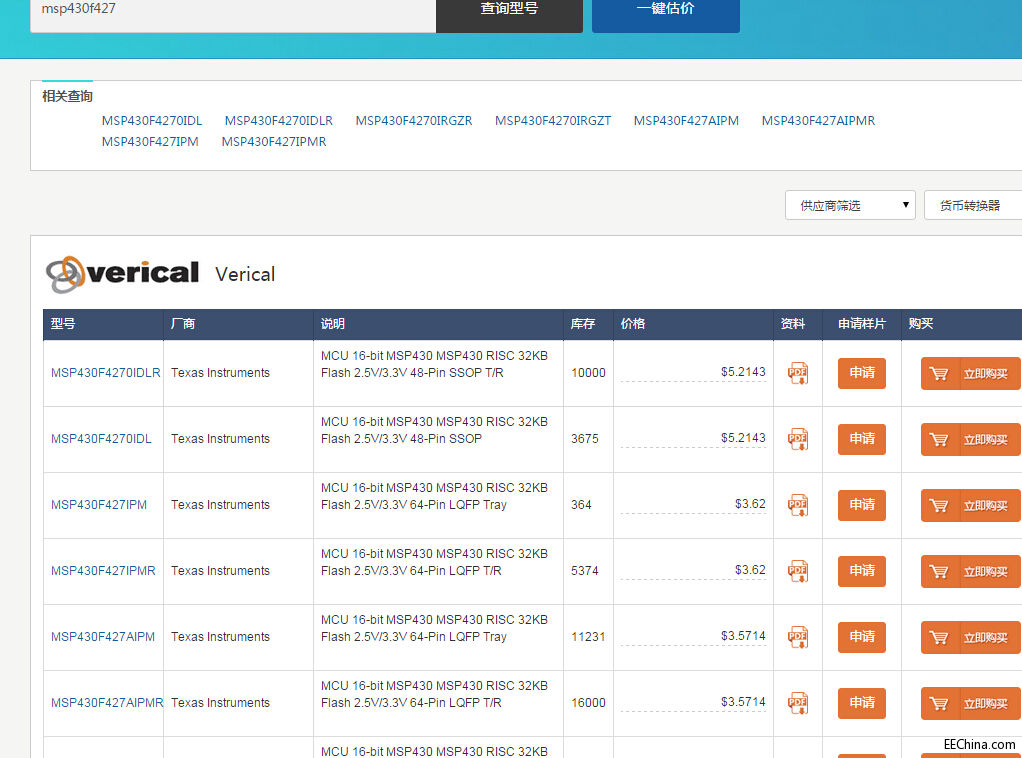1022x758 pixels.
Task: Click the $3.62 price for MSP430F427IPM
Action: [750, 504]
